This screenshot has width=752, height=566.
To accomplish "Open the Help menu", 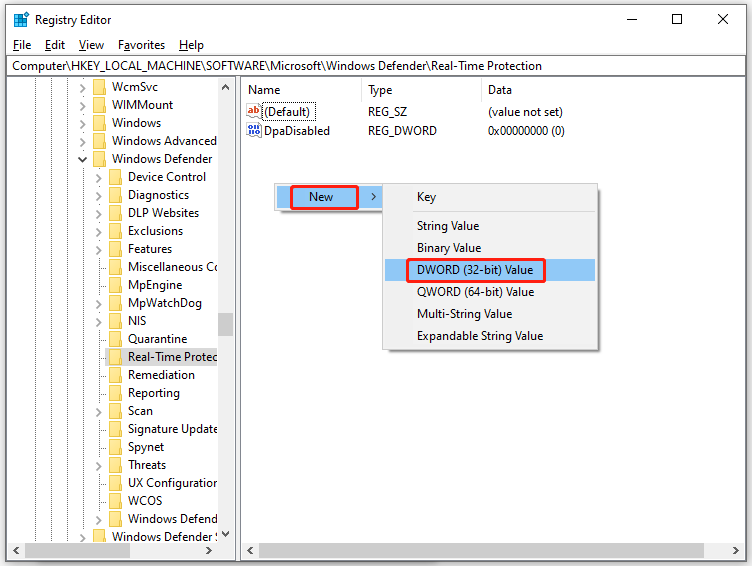I will click(x=191, y=45).
